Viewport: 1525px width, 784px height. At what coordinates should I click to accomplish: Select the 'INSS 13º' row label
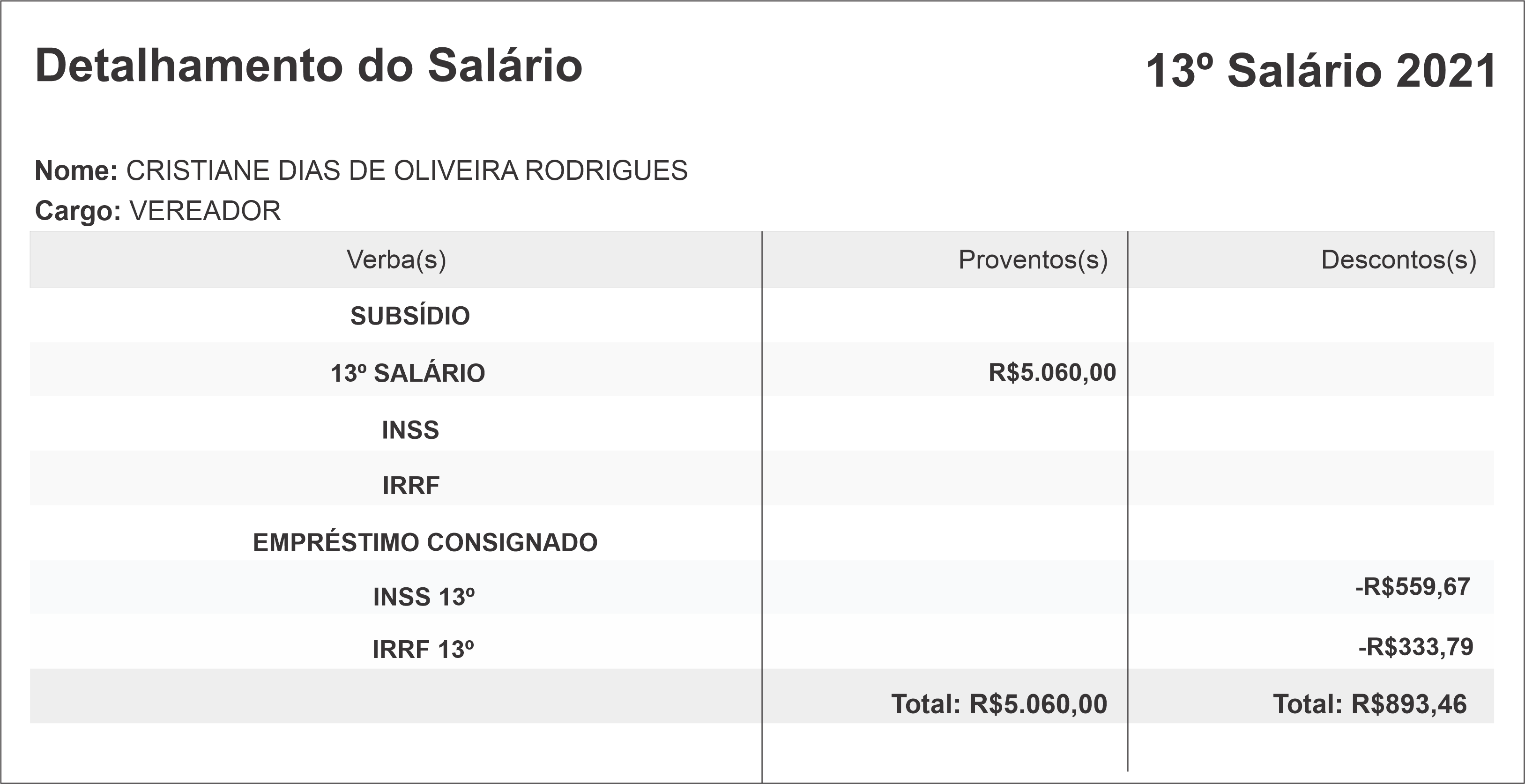[423, 597]
